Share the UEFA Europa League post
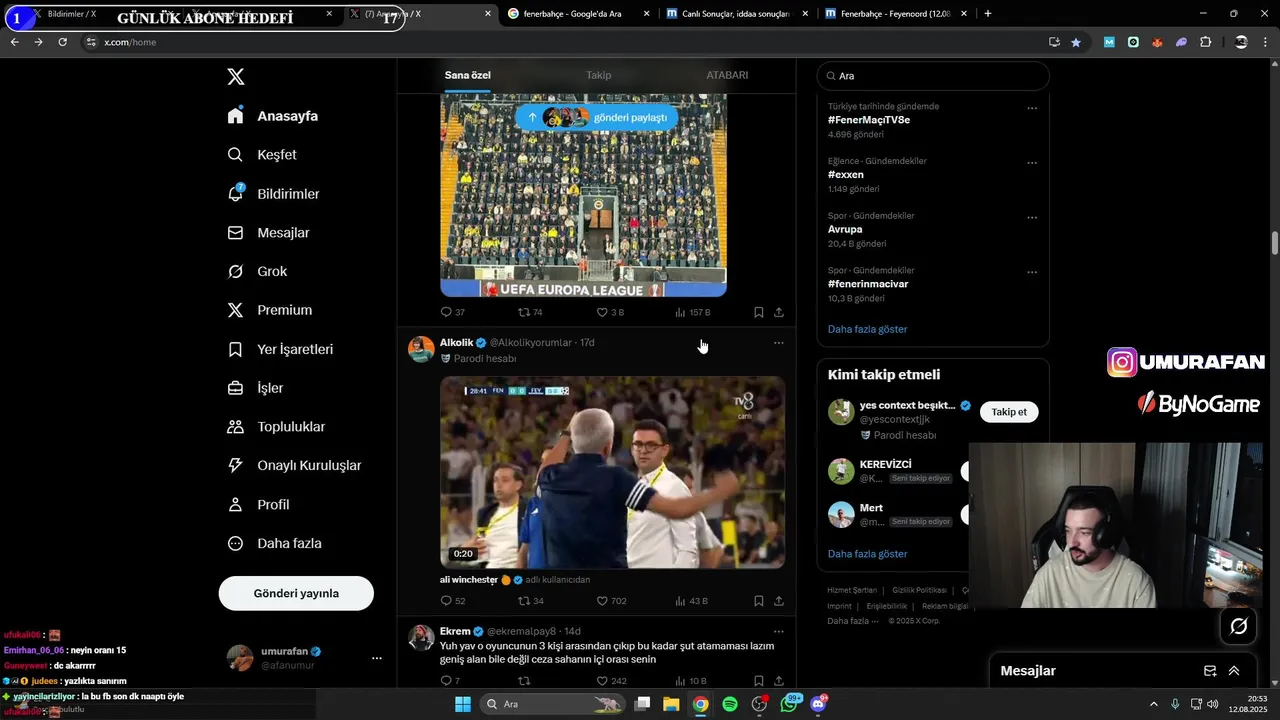 pos(779,312)
